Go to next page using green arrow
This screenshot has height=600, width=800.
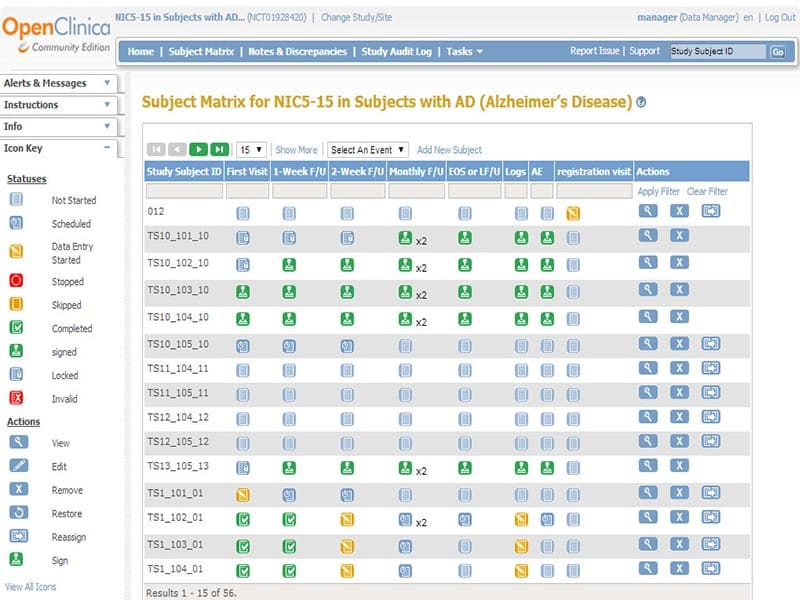tap(198, 149)
